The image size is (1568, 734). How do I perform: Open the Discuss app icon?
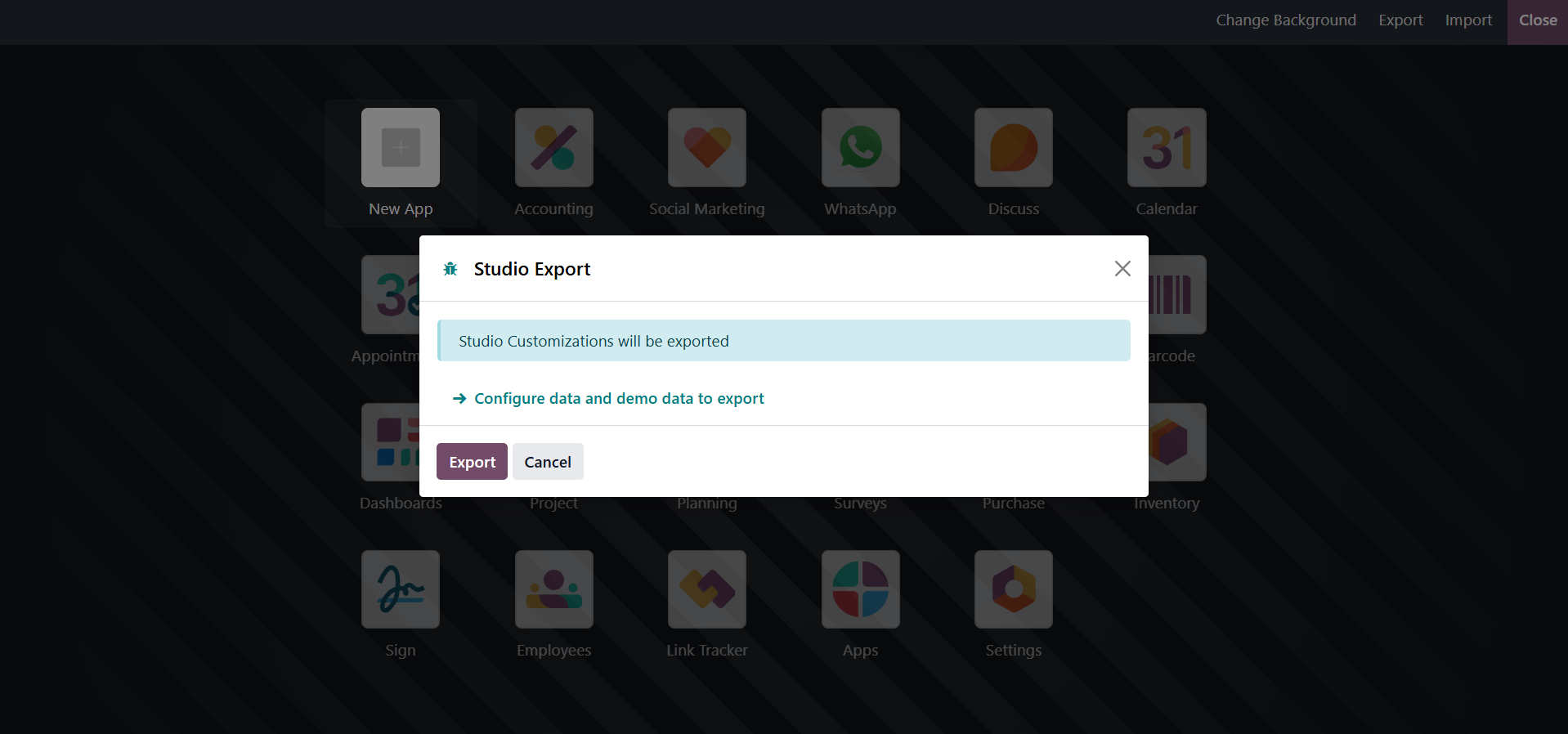tap(1013, 148)
